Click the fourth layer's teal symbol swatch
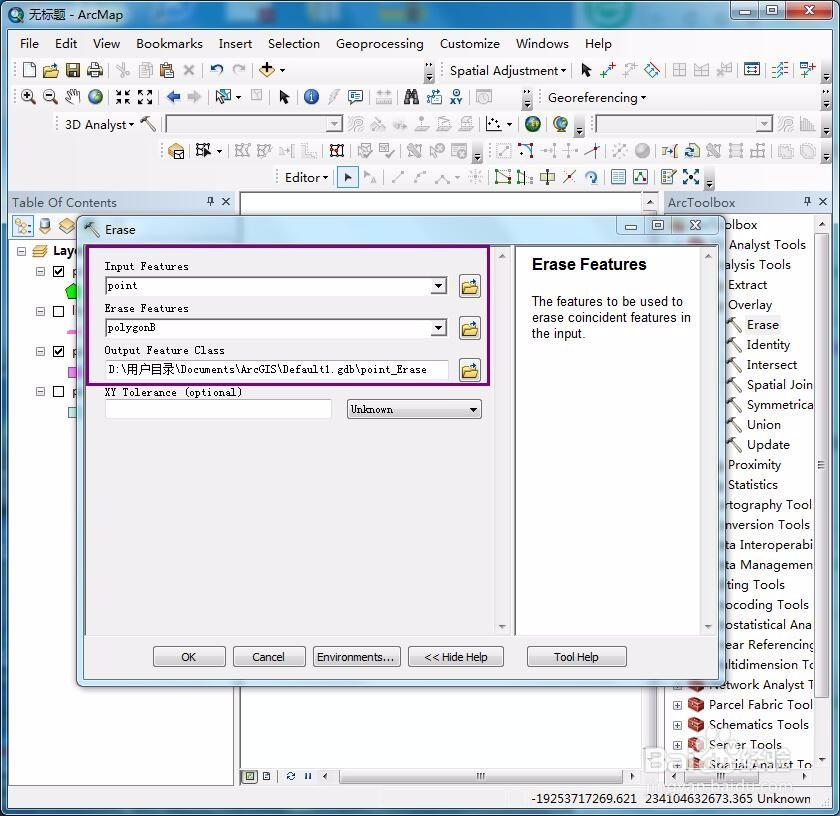 72,413
